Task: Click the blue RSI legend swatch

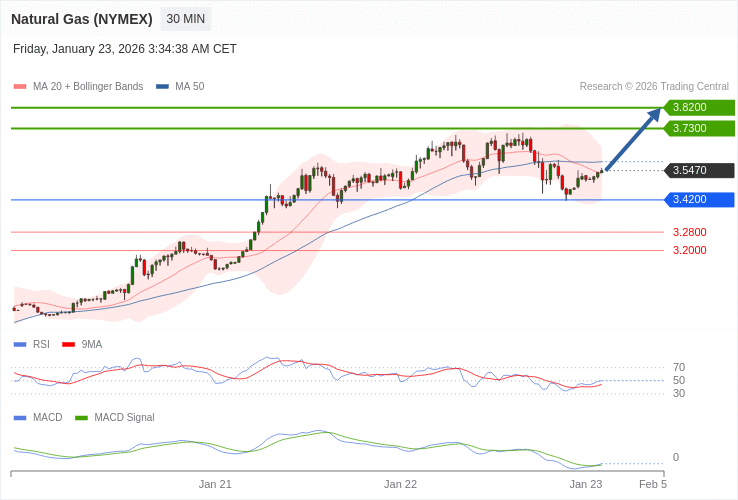Action: [x=20, y=345]
